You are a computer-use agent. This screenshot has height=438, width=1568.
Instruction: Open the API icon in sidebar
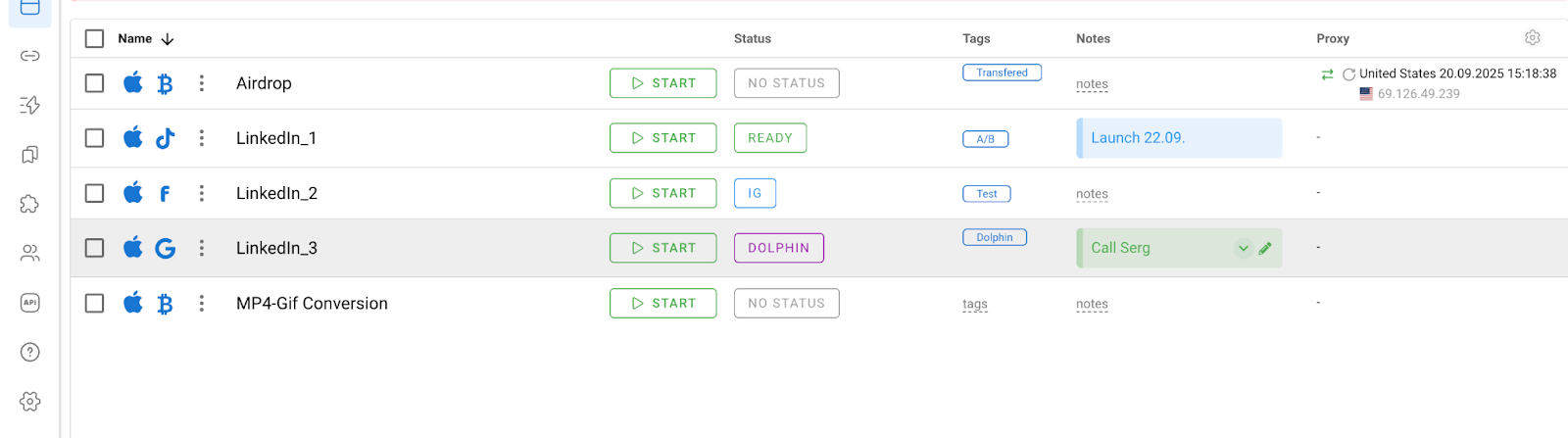(x=30, y=303)
